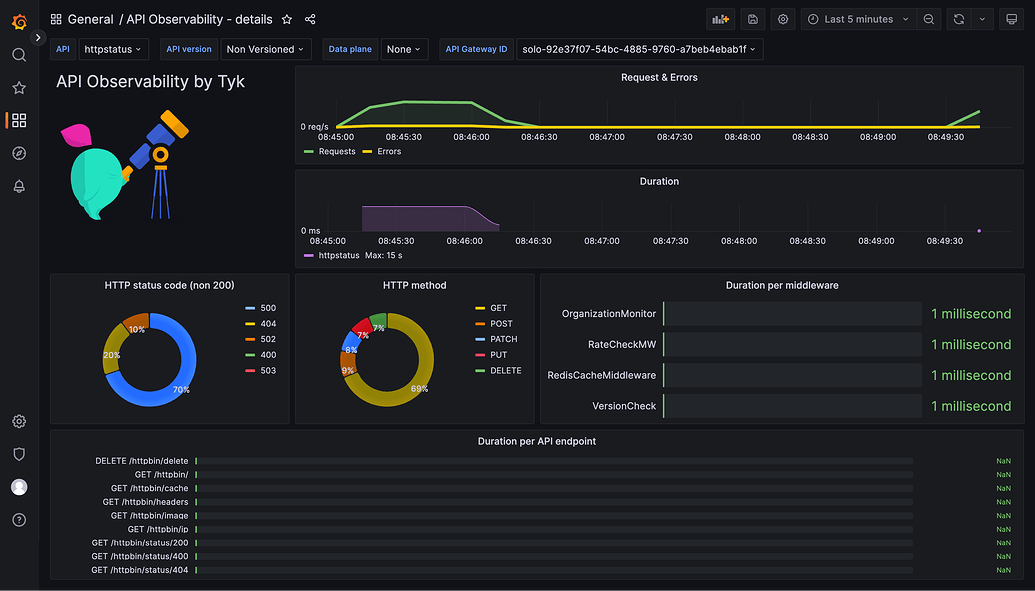
Task: Click the Add panel icon
Action: 719,19
